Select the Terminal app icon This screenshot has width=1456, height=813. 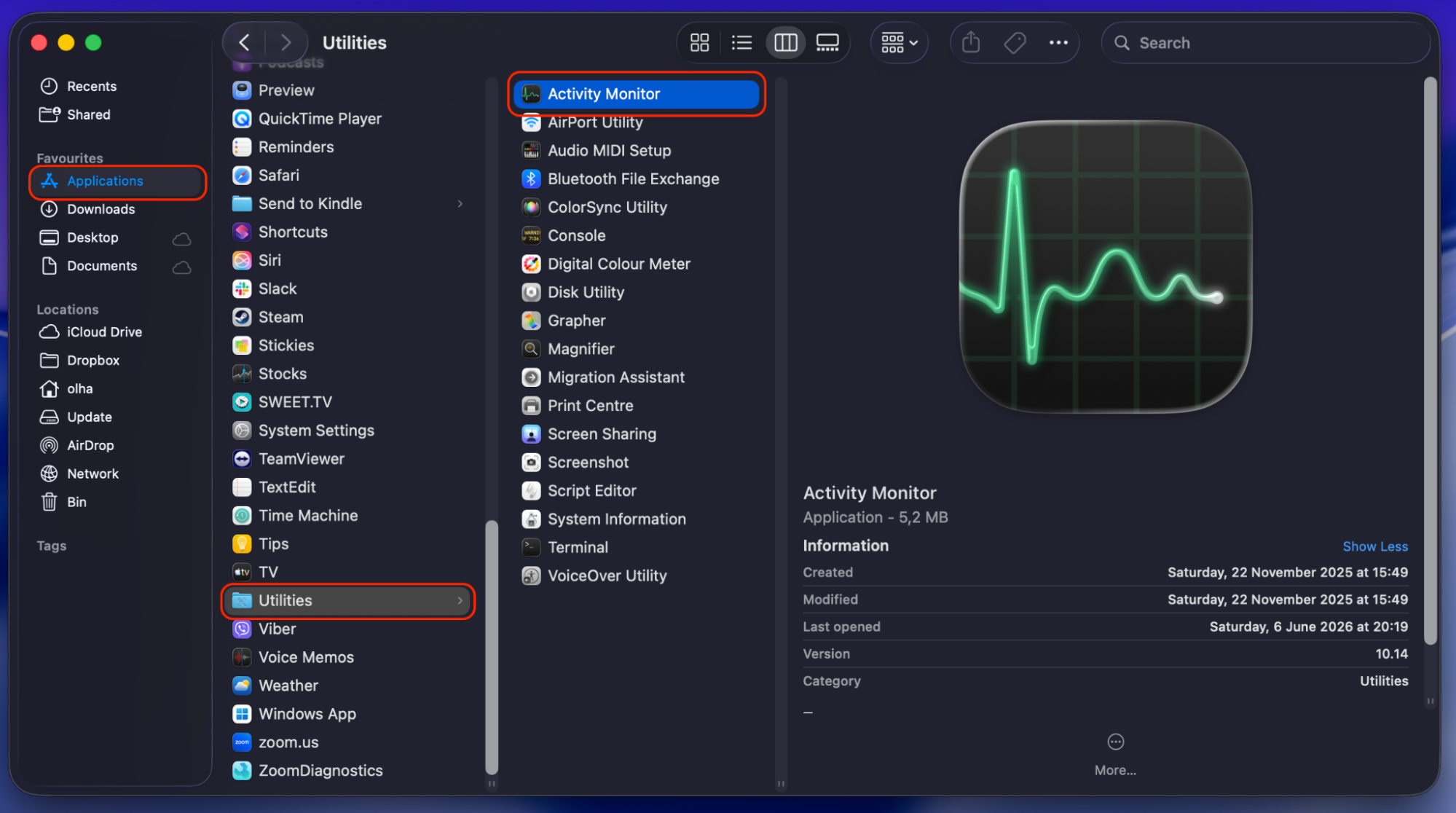pyautogui.click(x=531, y=548)
